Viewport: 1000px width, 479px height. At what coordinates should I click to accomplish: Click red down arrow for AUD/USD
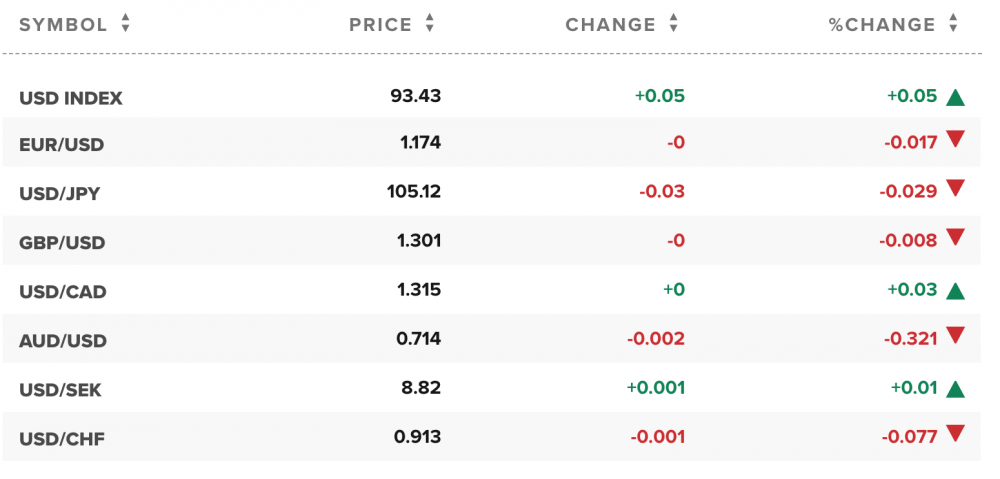click(x=955, y=335)
